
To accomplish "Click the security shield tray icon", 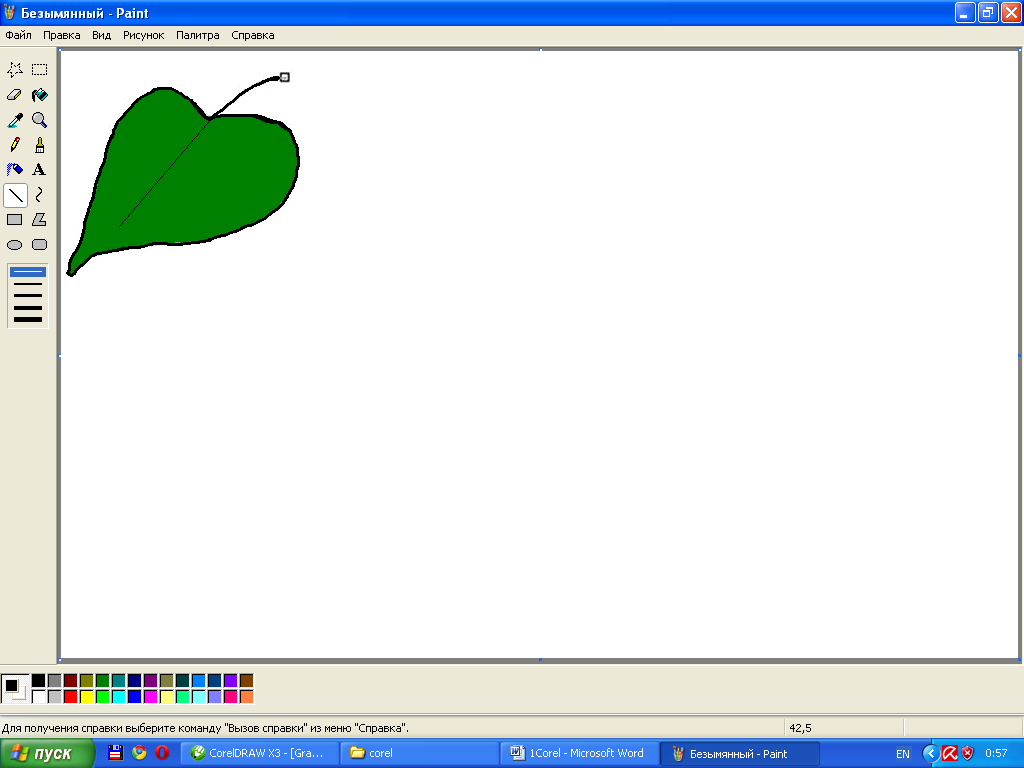I will tap(968, 754).
